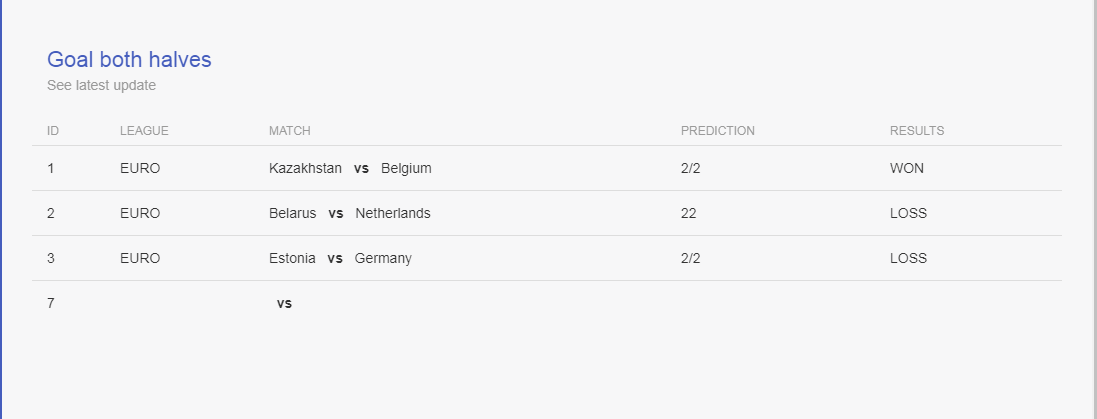Click LOSS result for Belarus match

pos(908,213)
